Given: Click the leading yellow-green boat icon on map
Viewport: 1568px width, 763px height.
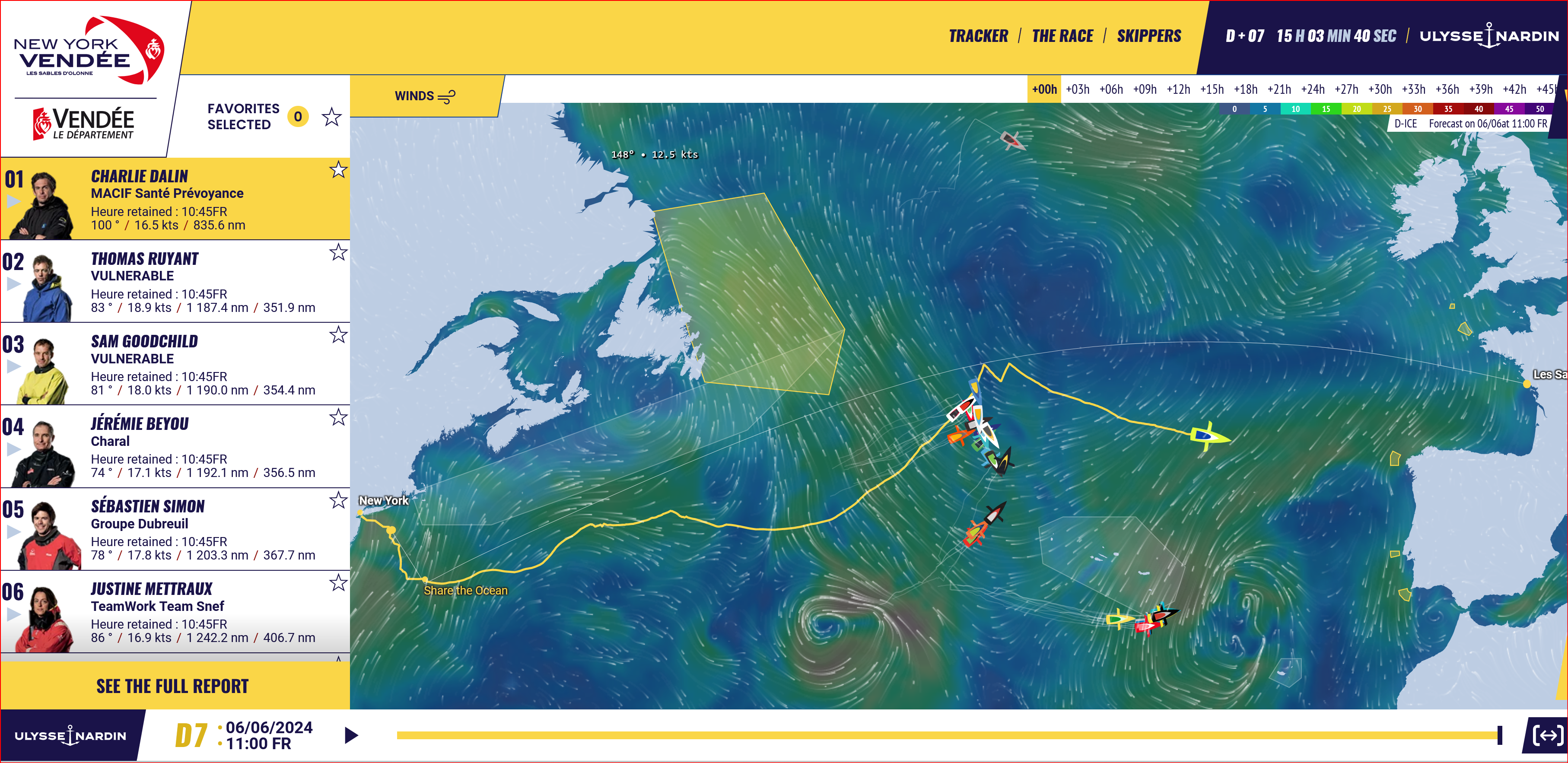Looking at the screenshot, I should tap(1209, 436).
